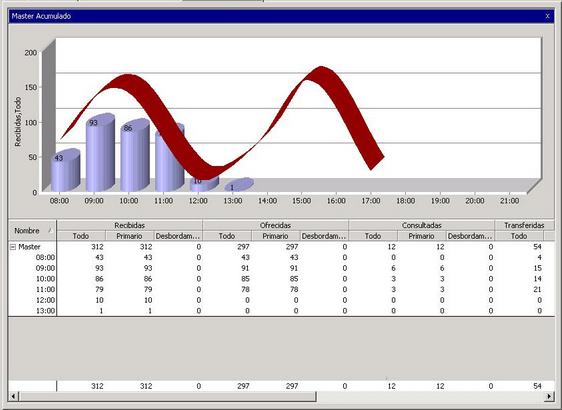This screenshot has width=562, height=410.
Task: Click Transferidas value 54 in Master row
Action: (x=537, y=247)
